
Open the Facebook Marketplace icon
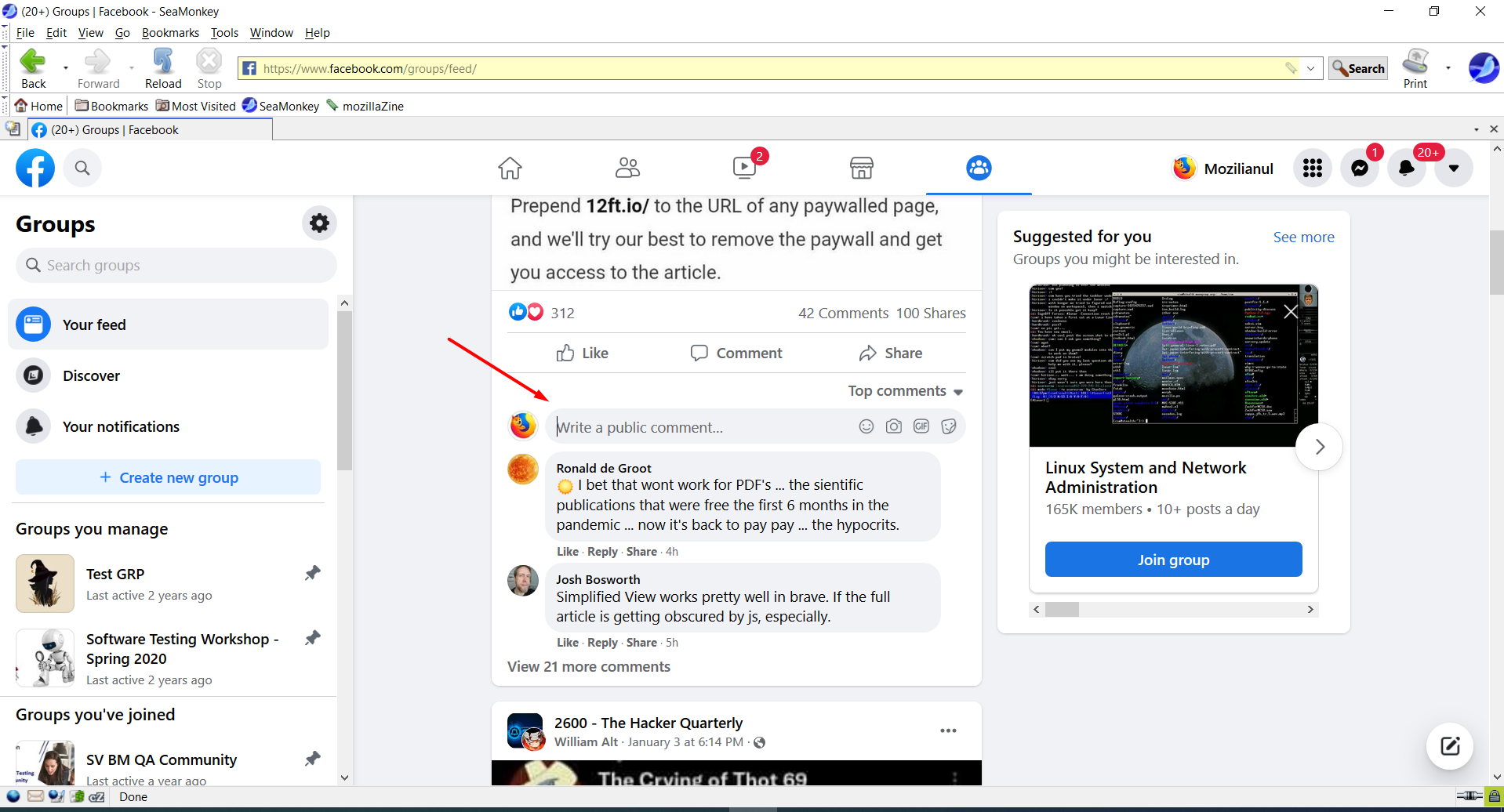[861, 168]
